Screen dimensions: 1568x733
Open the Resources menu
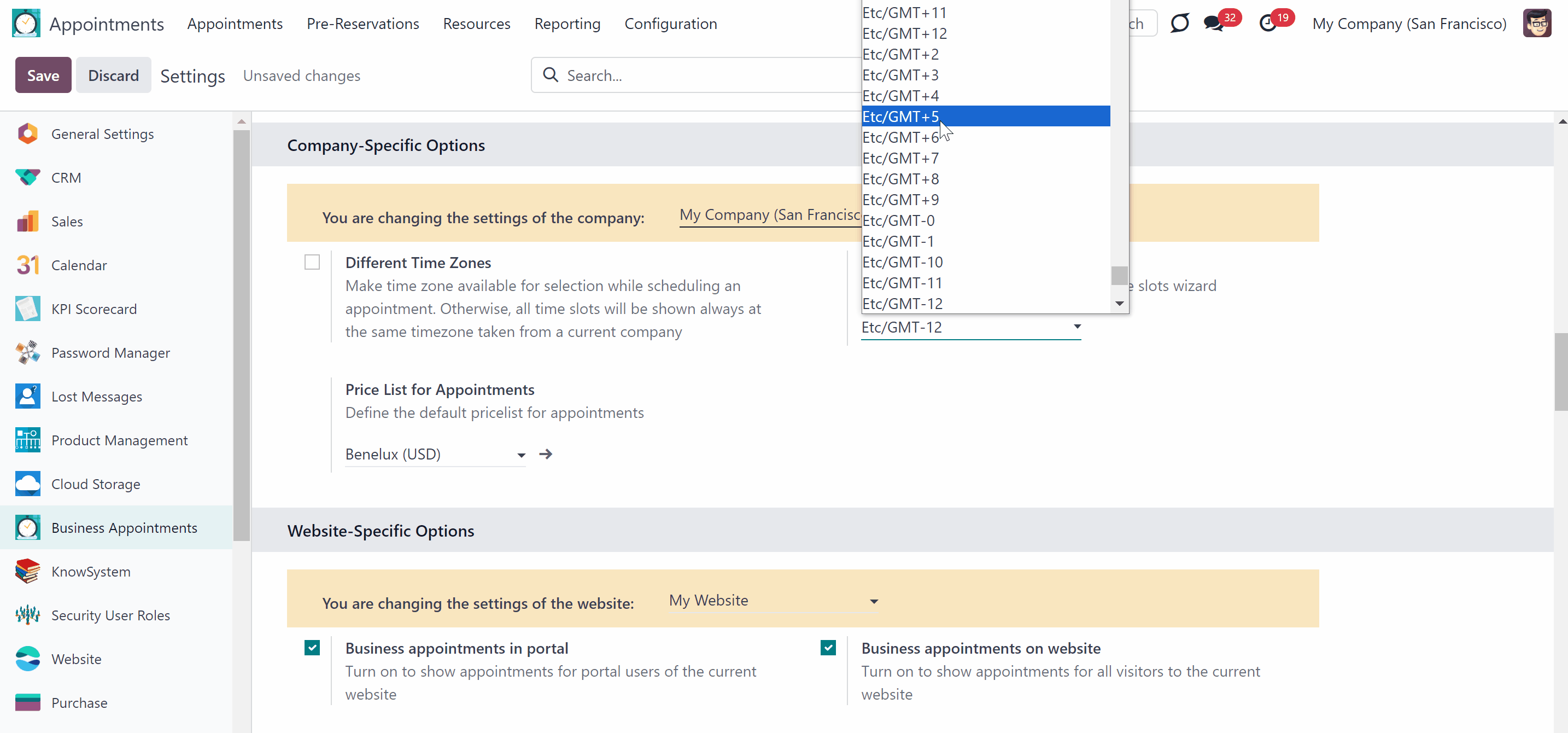click(477, 24)
